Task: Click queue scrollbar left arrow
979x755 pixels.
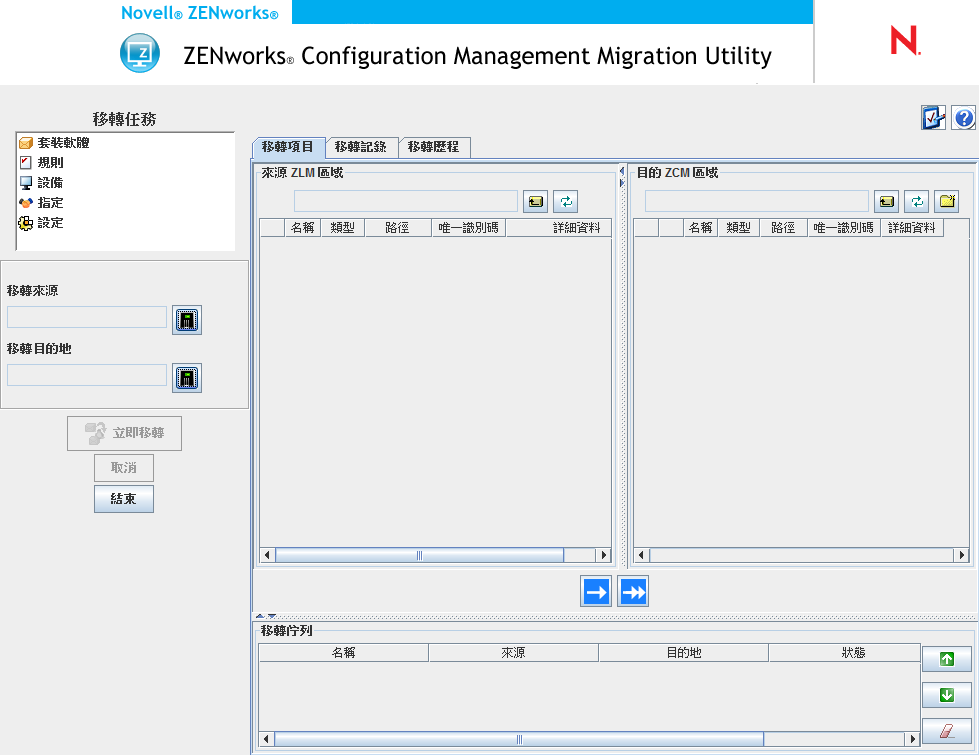Action: (x=266, y=739)
